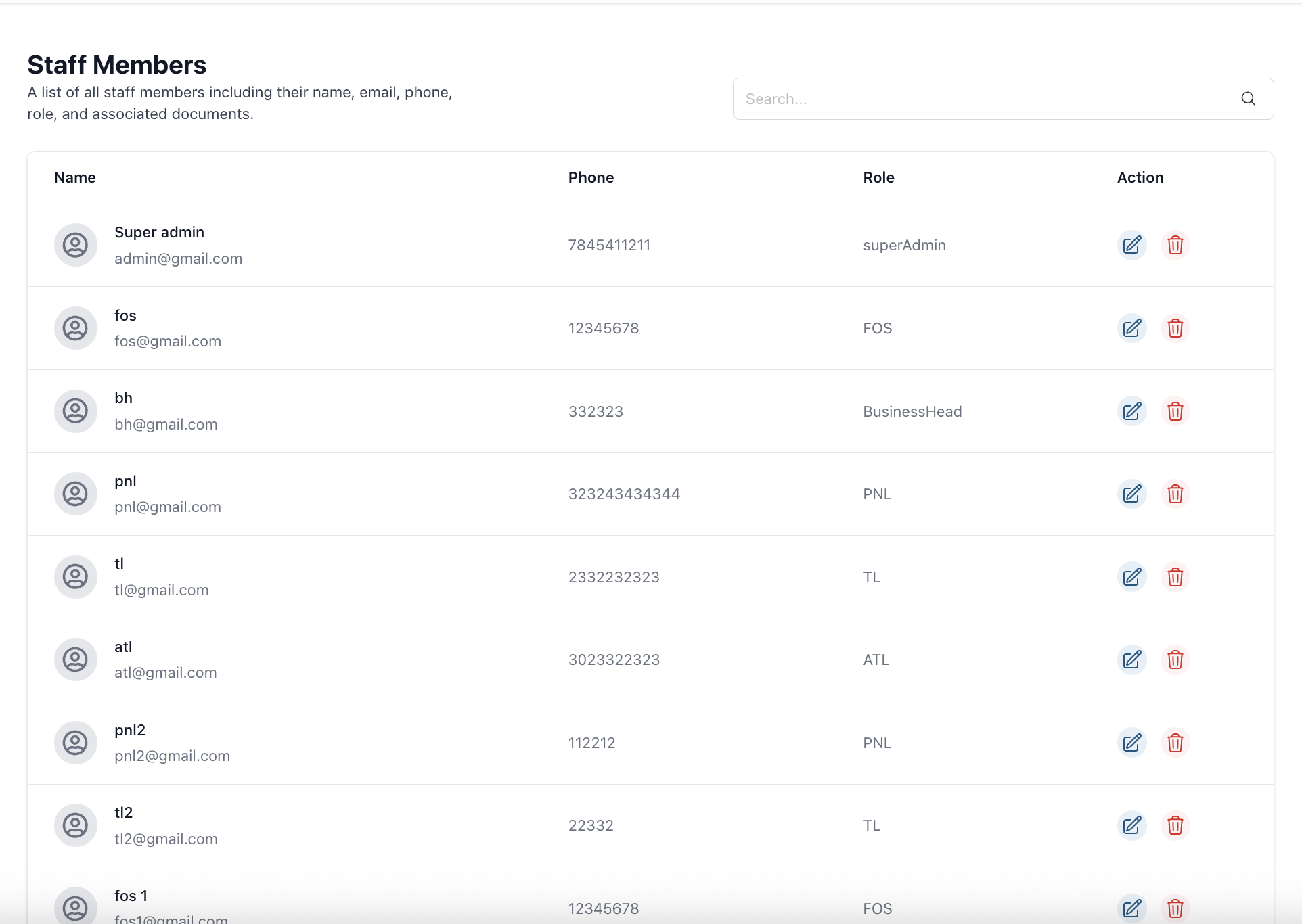Click the search magnifier icon
Screen dimensions: 1302x924
[1248, 99]
